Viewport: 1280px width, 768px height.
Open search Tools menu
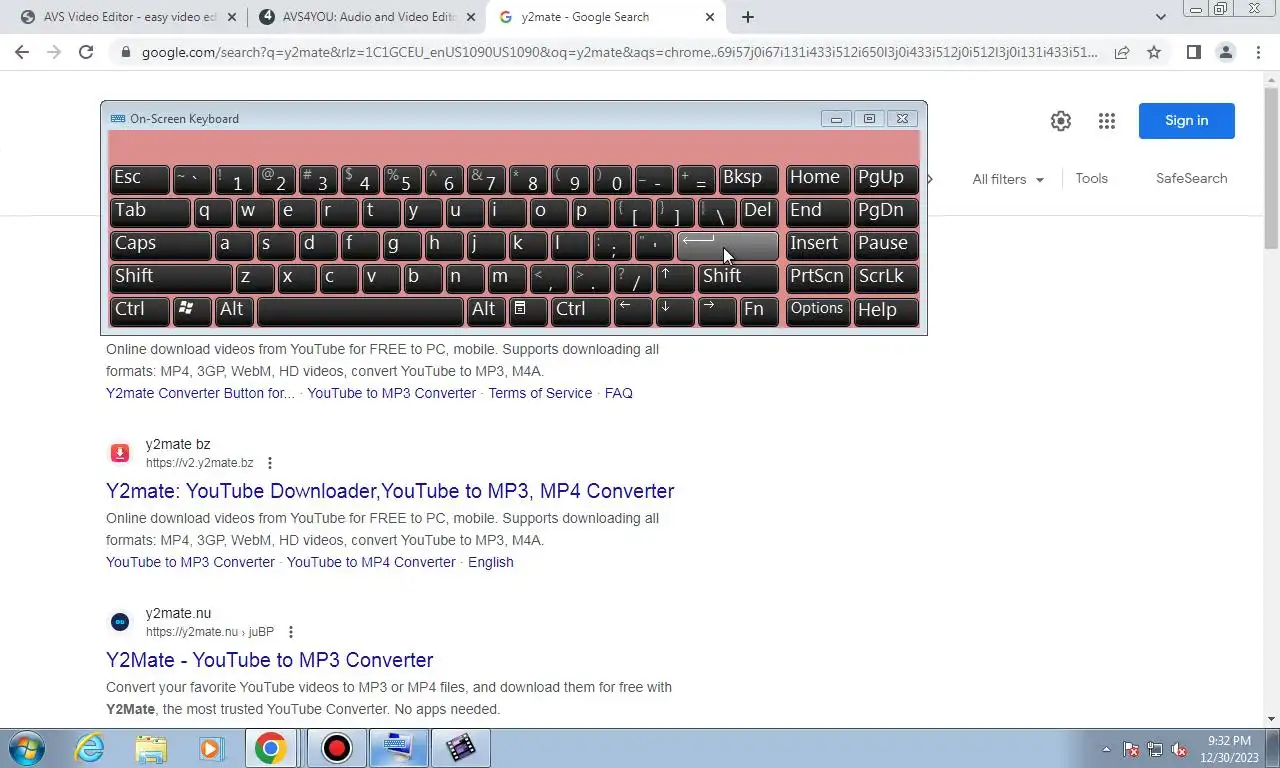[1091, 178]
